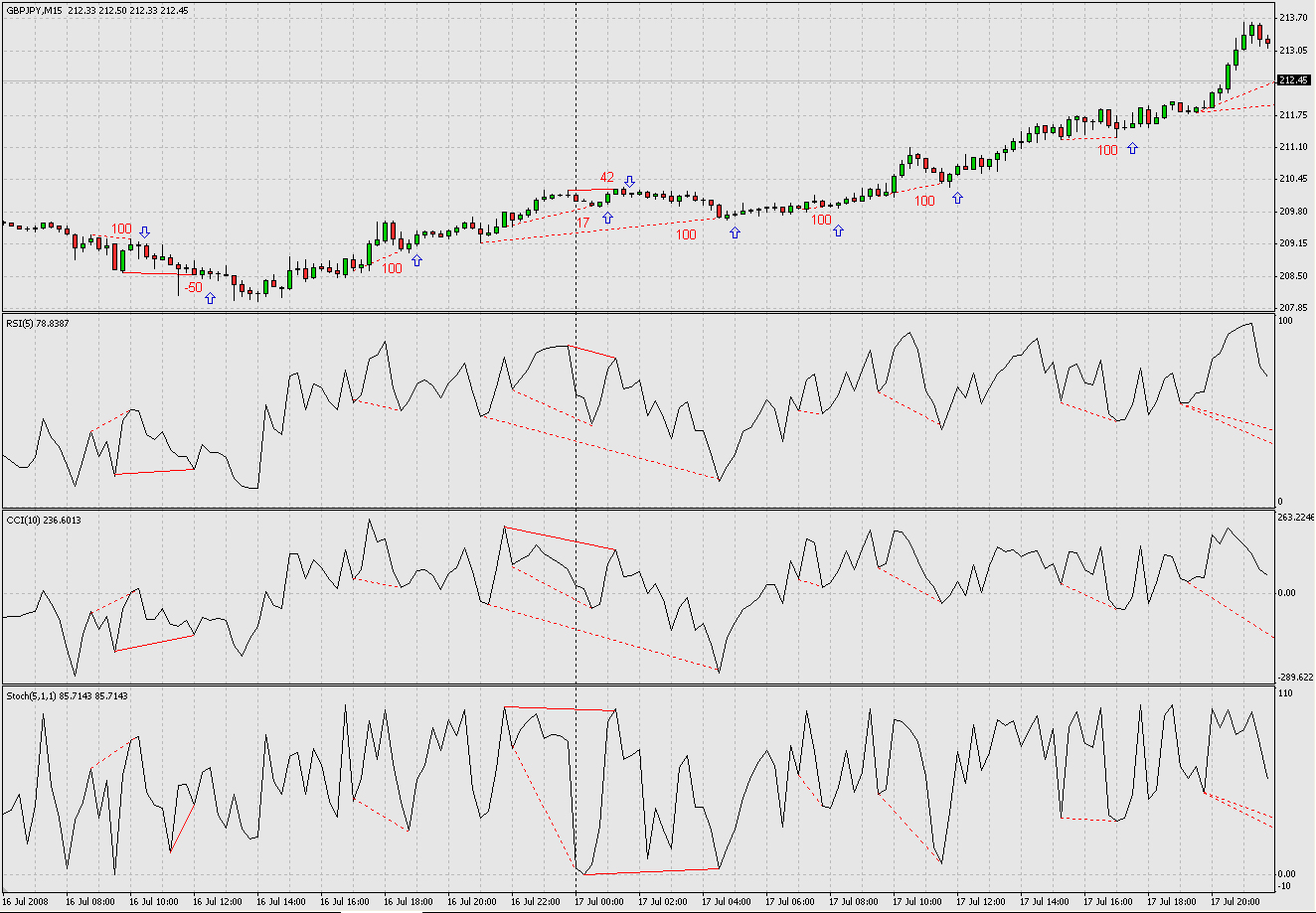
Task: Click the 16 Jul 22:00 time label
Action: point(535,902)
